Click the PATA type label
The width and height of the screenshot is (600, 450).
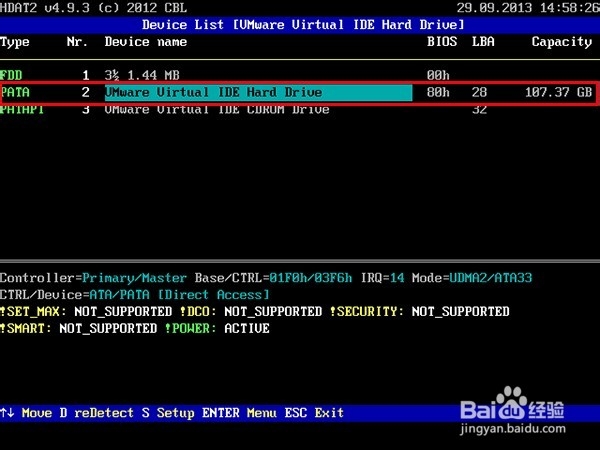tap(15, 92)
